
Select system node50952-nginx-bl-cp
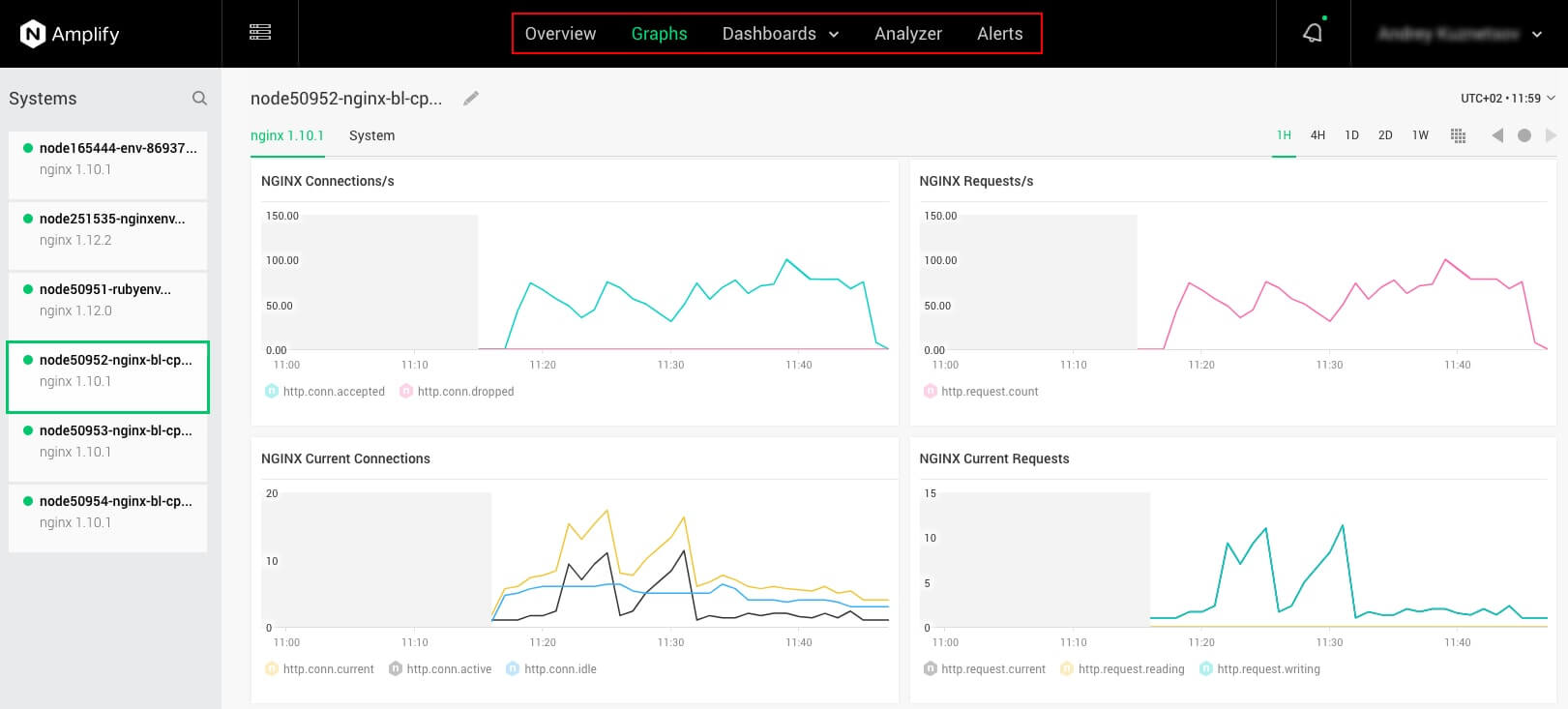tap(108, 377)
